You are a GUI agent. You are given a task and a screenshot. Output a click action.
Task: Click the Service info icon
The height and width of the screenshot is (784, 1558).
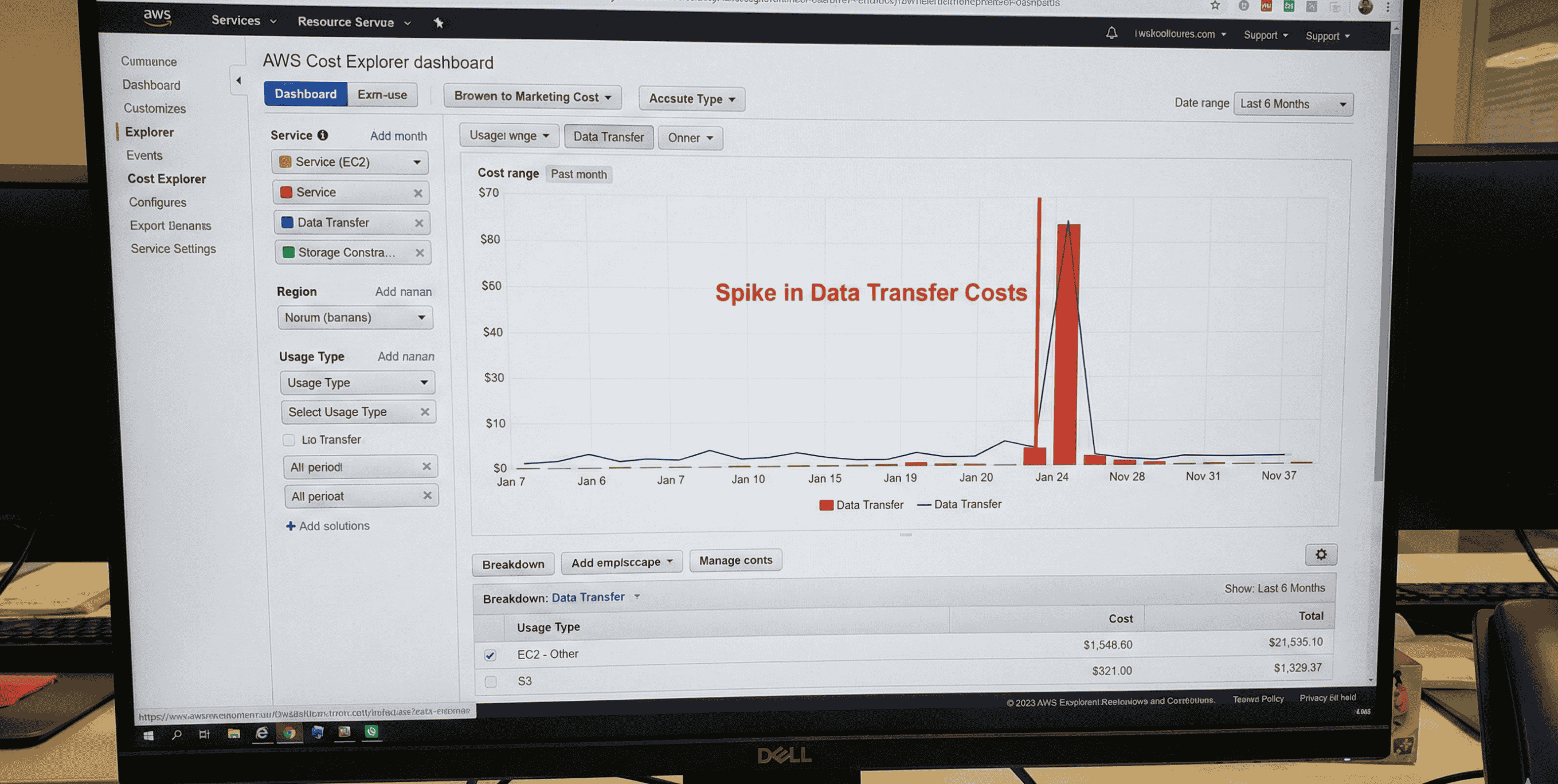point(323,135)
